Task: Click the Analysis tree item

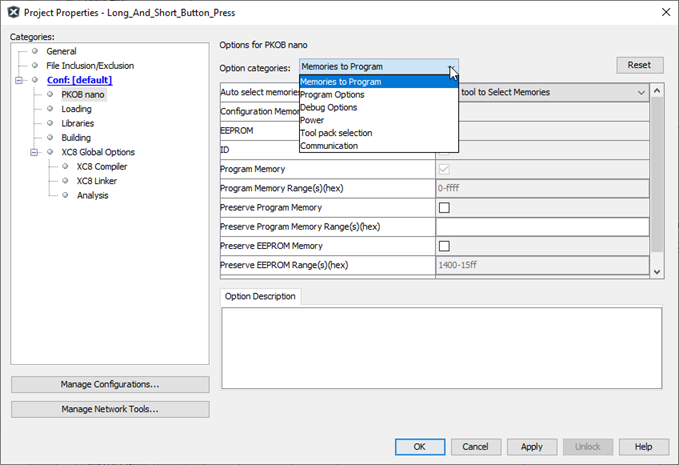Action: coord(92,195)
